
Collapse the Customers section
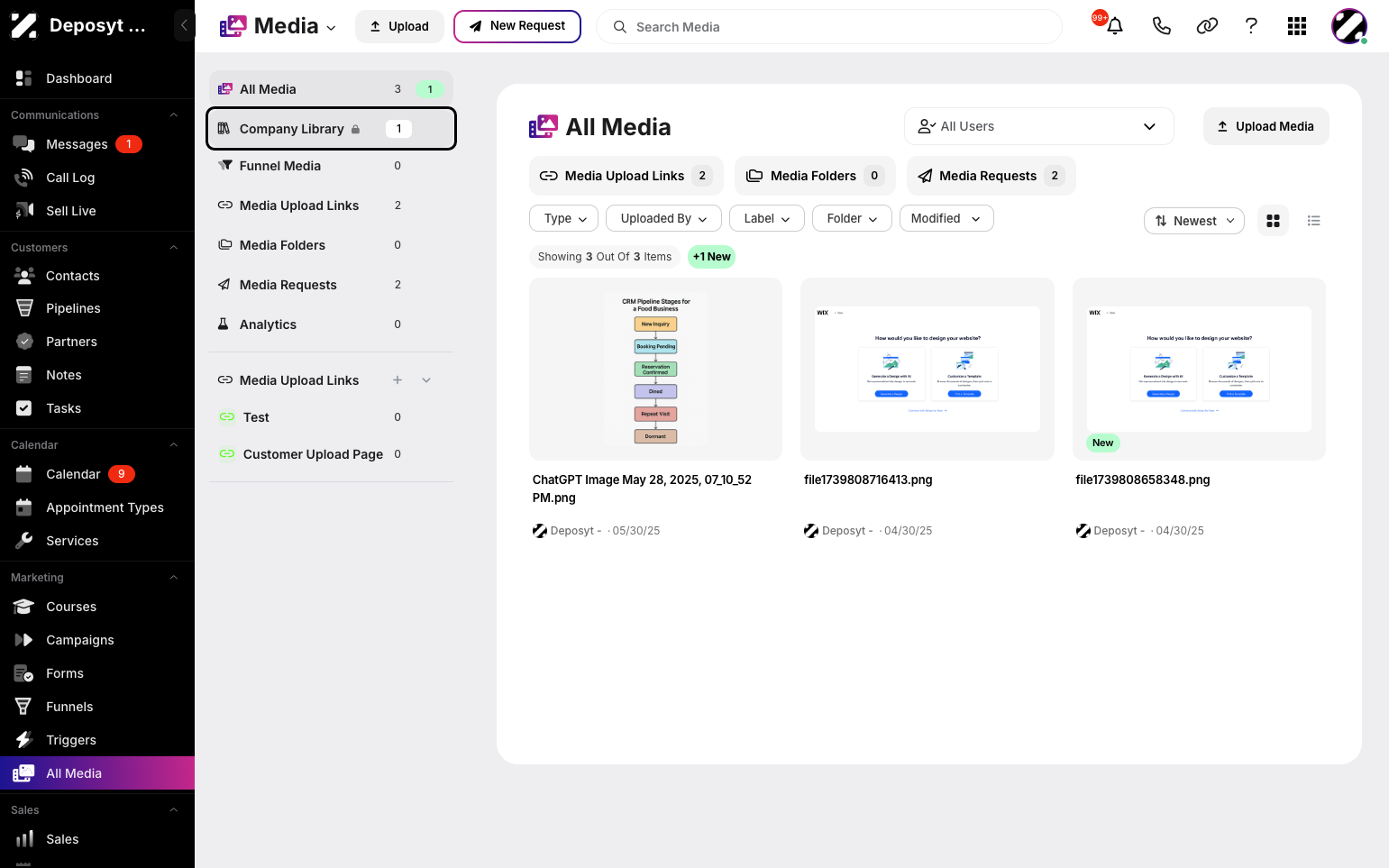coord(174,248)
